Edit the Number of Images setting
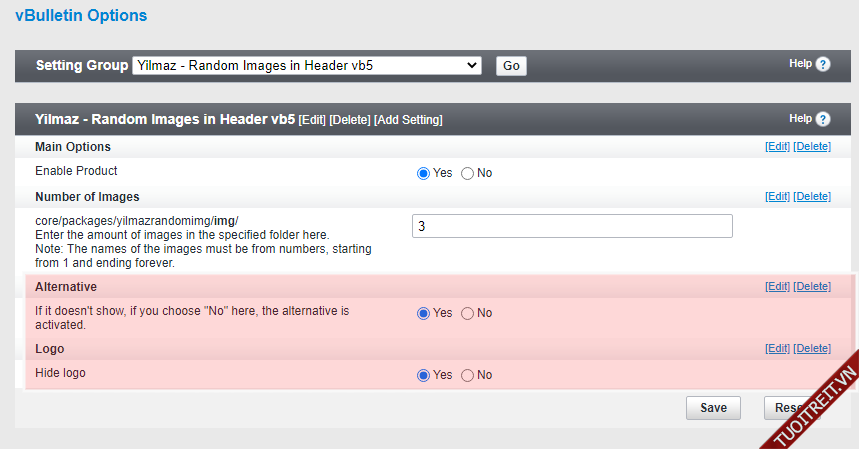Screen dimensions: 859x449 coord(777,197)
